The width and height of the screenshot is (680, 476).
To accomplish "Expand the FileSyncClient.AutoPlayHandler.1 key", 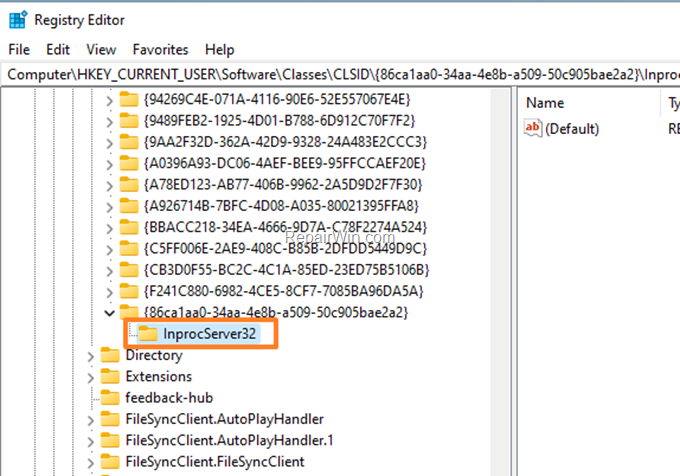I will click(90, 441).
